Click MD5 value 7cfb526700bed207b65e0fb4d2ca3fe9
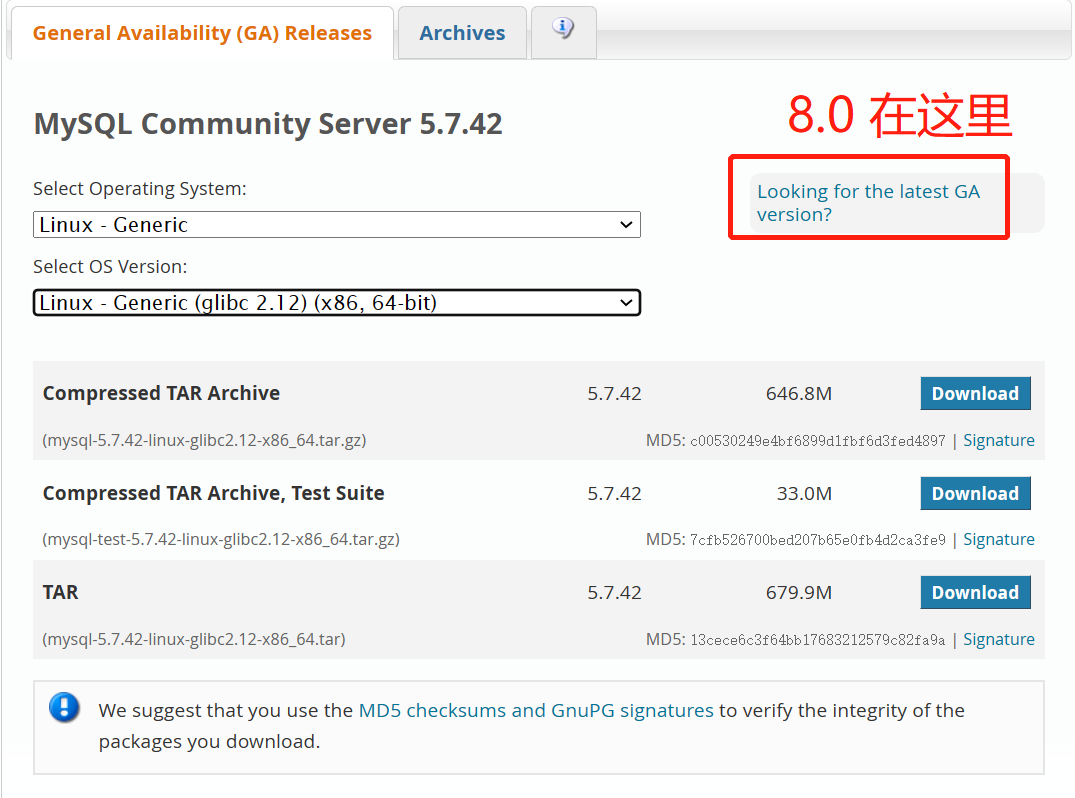This screenshot has height=798, width=1075. point(817,540)
